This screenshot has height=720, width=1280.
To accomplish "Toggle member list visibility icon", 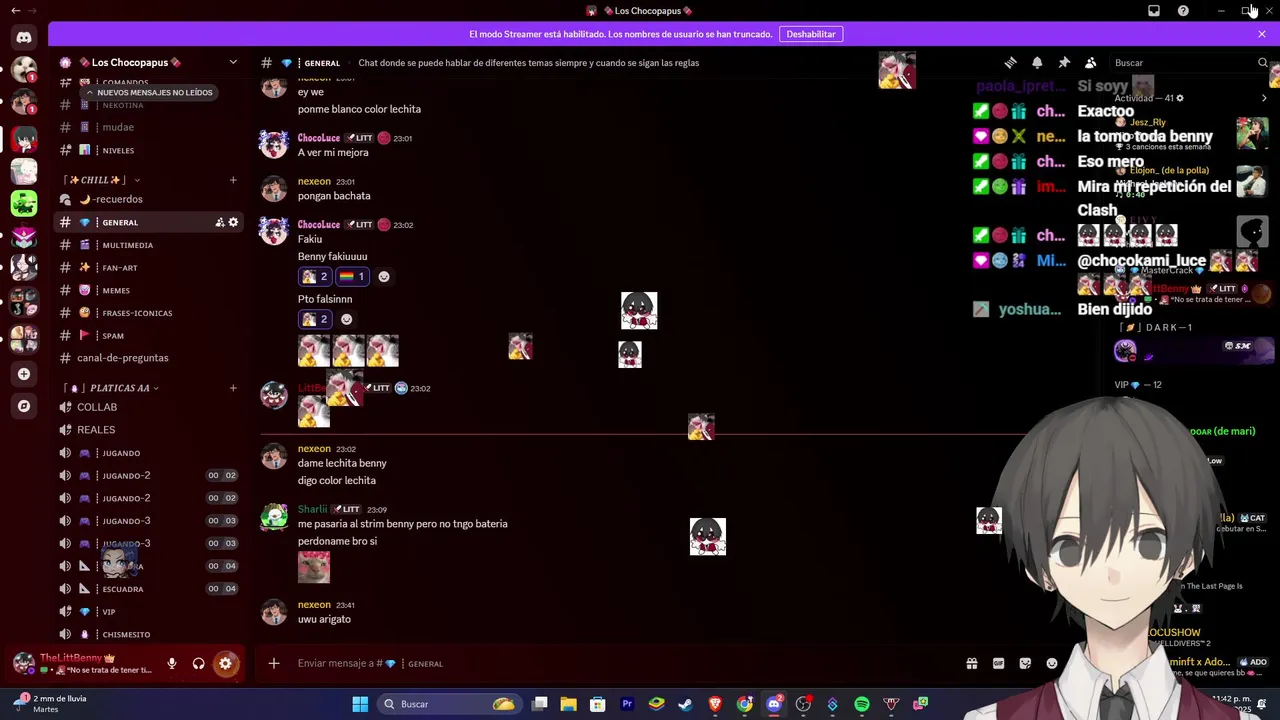I will point(1091,63).
